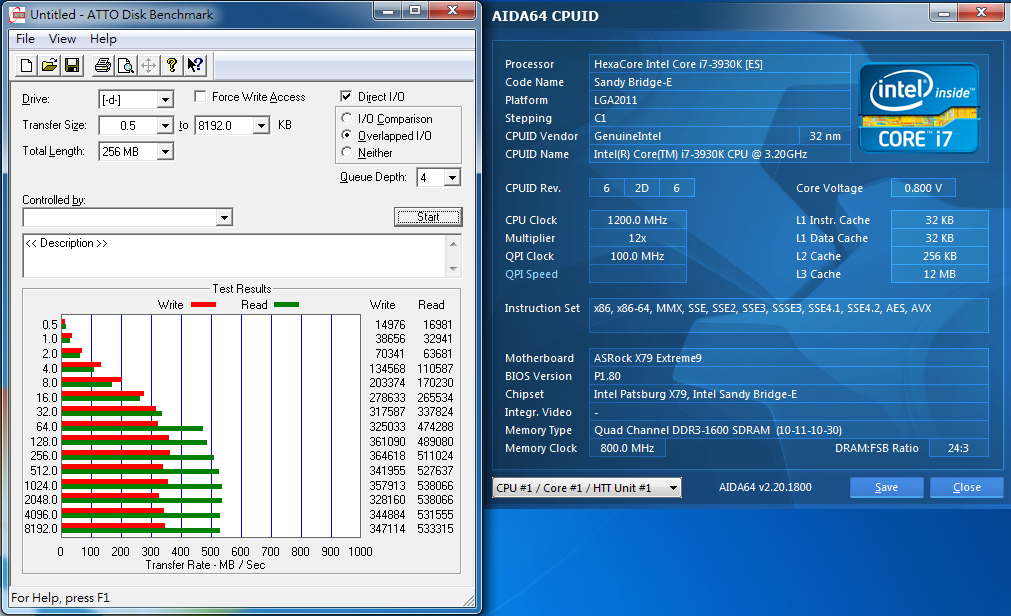Open a saved benchmark file via toolbar
1011x616 pixels.
(50, 65)
